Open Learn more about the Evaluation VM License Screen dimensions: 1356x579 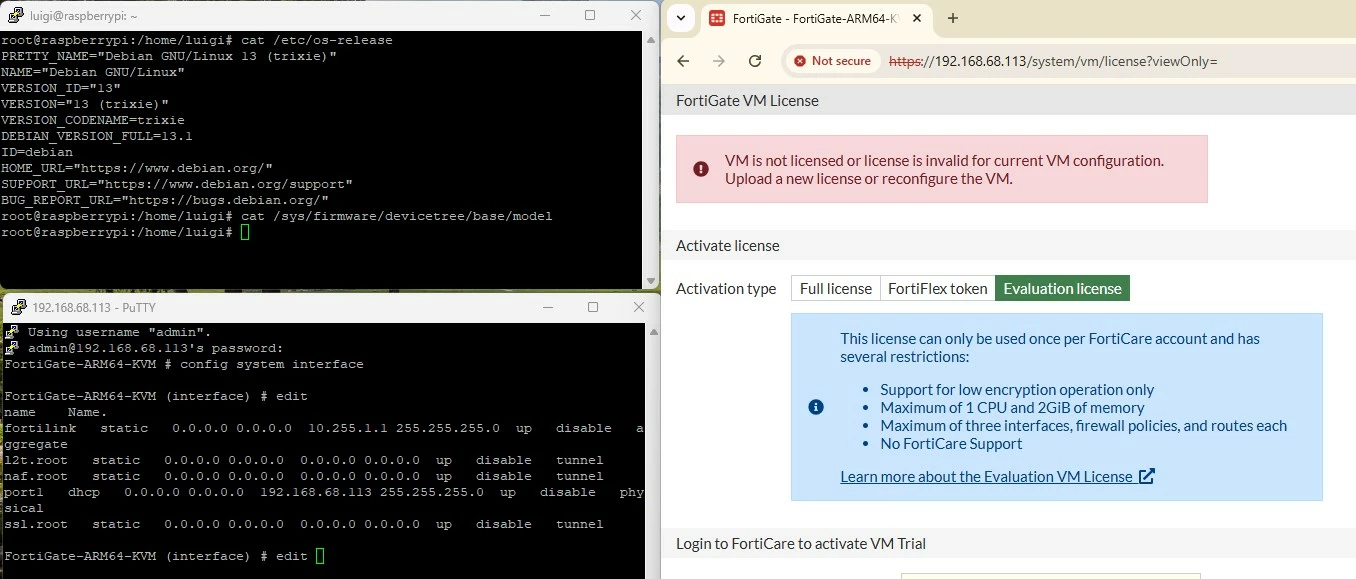click(x=997, y=476)
